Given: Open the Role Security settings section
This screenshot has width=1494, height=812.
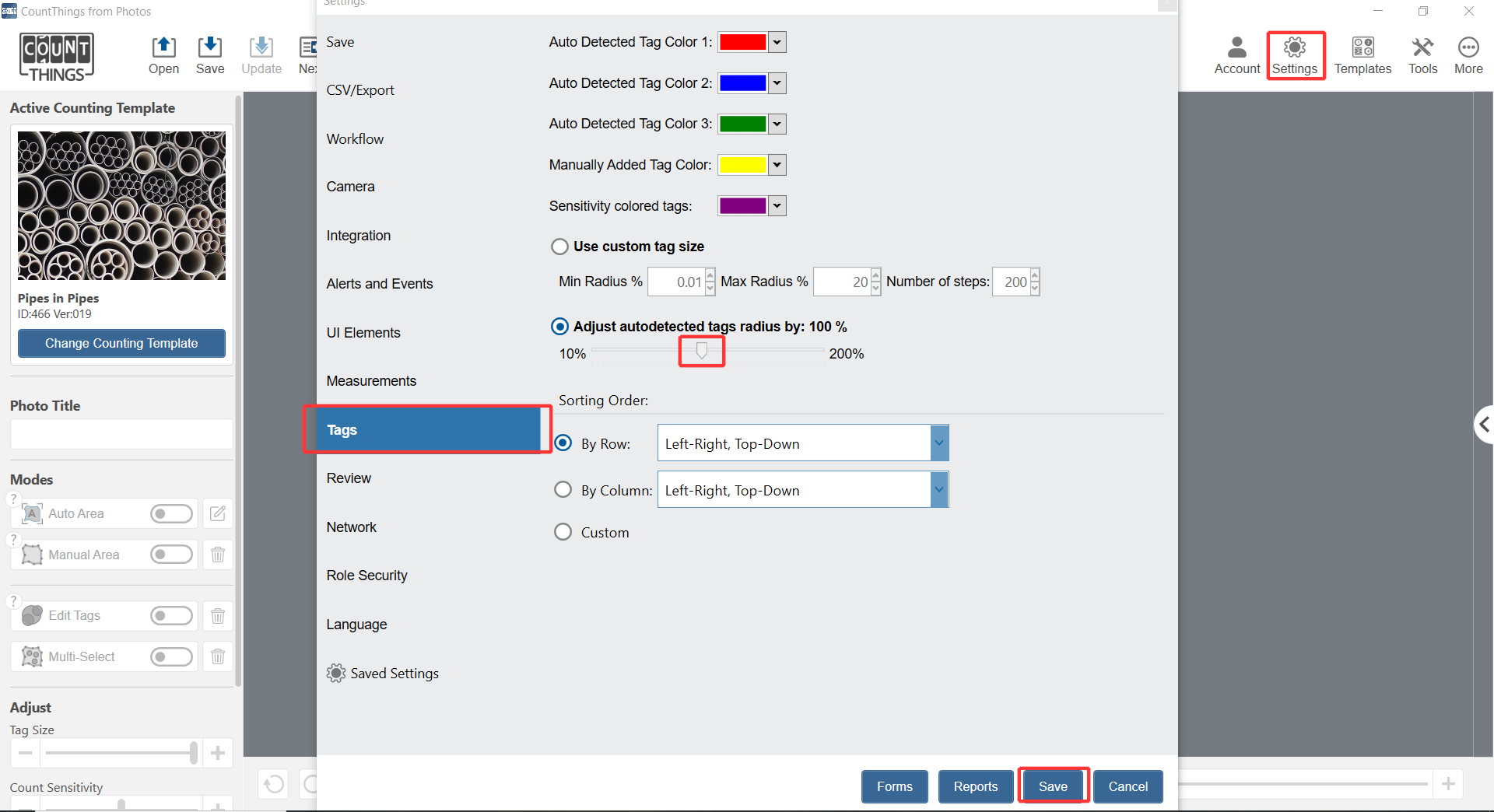Looking at the screenshot, I should click(x=366, y=576).
